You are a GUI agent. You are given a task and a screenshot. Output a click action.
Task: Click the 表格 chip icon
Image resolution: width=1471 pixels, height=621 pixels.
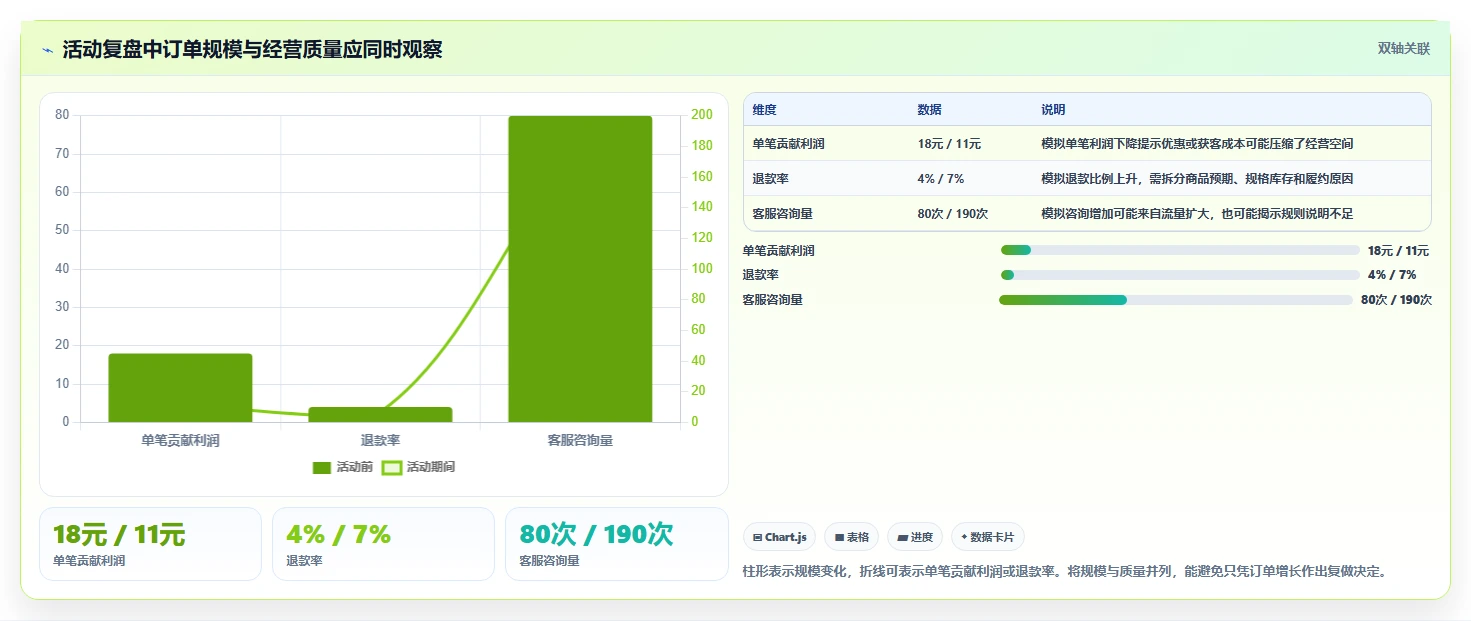coord(839,538)
